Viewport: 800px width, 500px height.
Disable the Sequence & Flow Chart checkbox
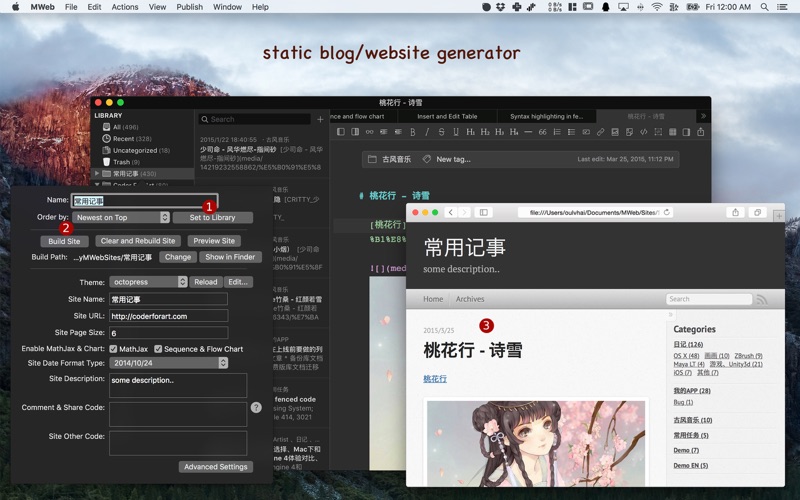pos(155,349)
